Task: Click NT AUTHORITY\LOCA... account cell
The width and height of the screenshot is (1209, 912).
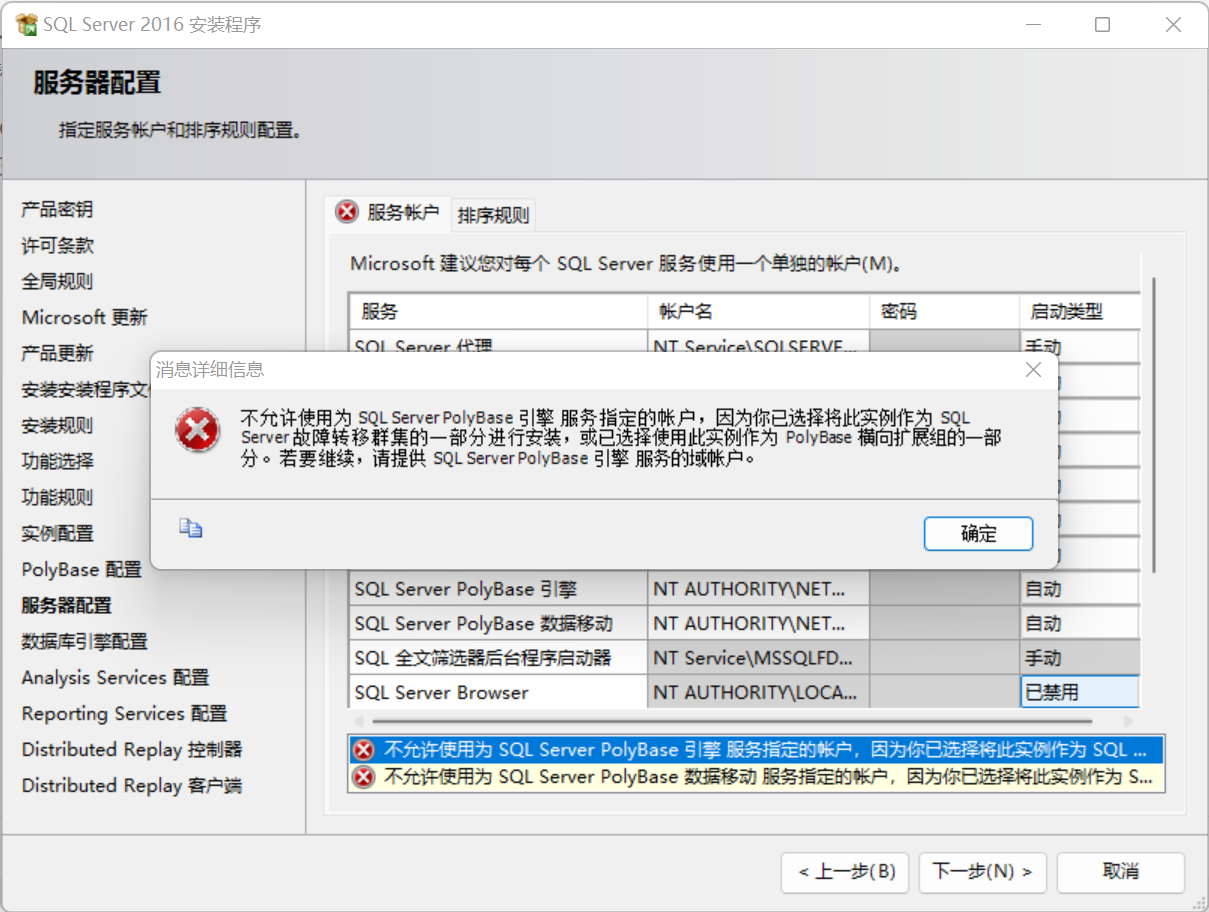Action: pyautogui.click(x=758, y=692)
